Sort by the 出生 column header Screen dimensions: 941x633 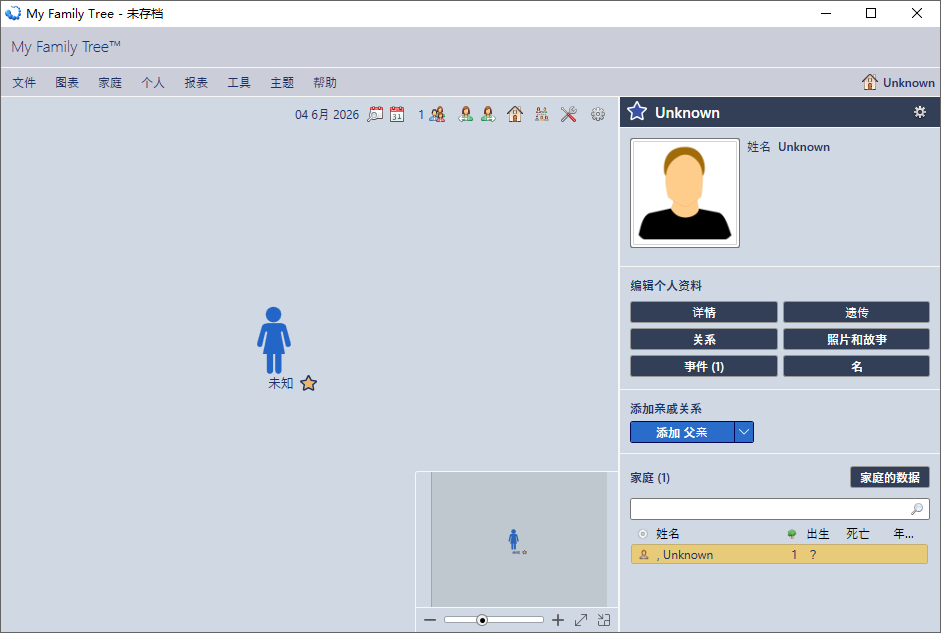(x=818, y=533)
